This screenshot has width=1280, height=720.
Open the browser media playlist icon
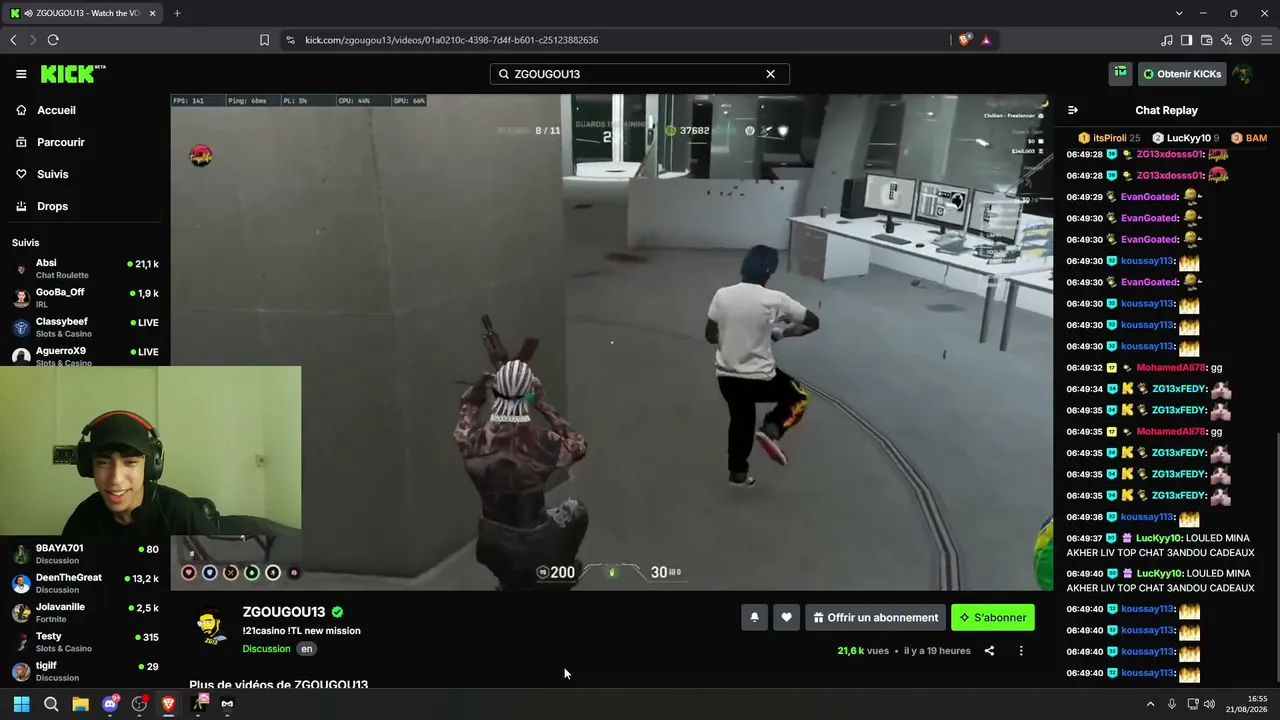1167,40
